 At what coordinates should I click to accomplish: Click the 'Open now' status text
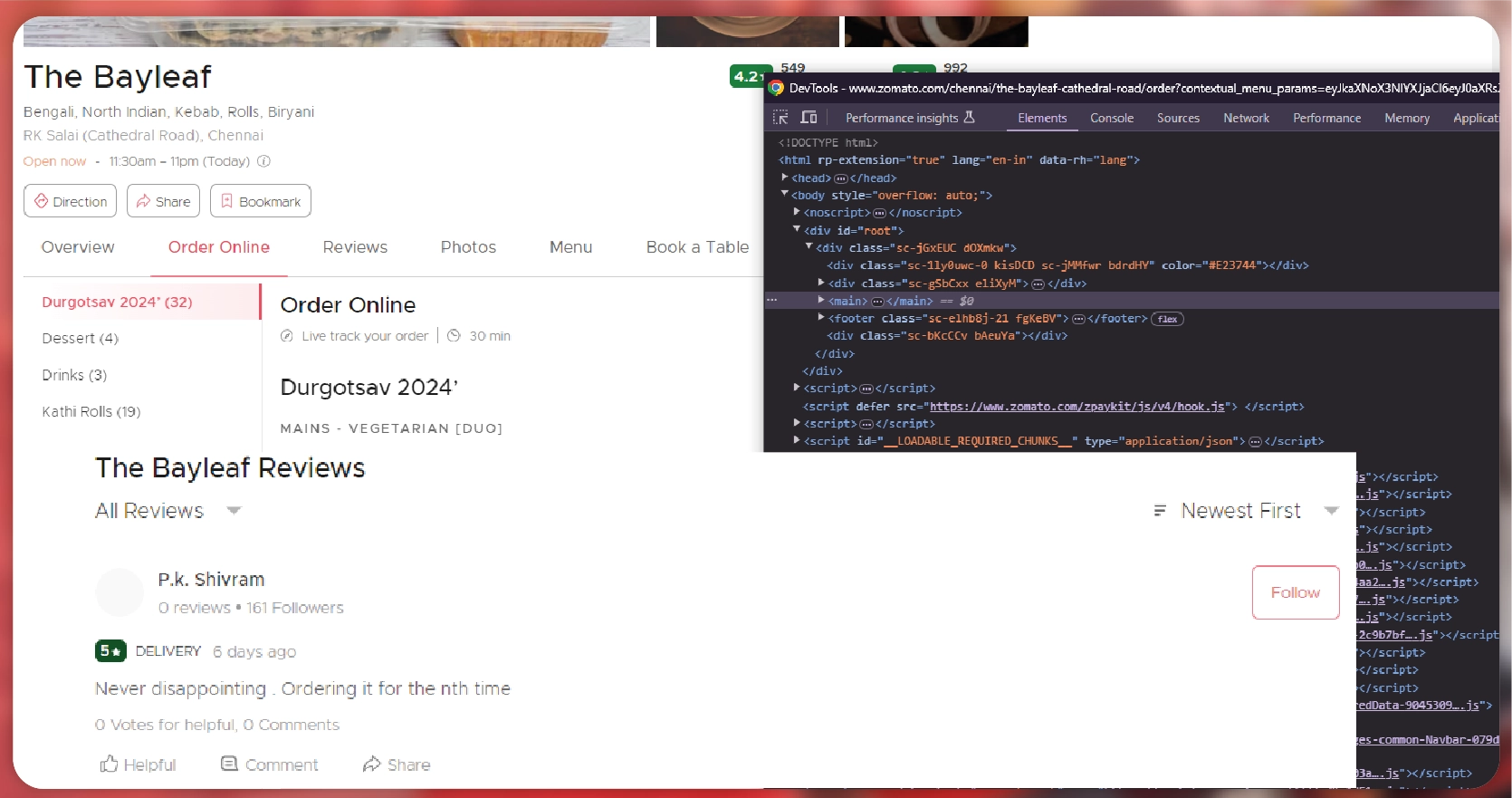[54, 161]
